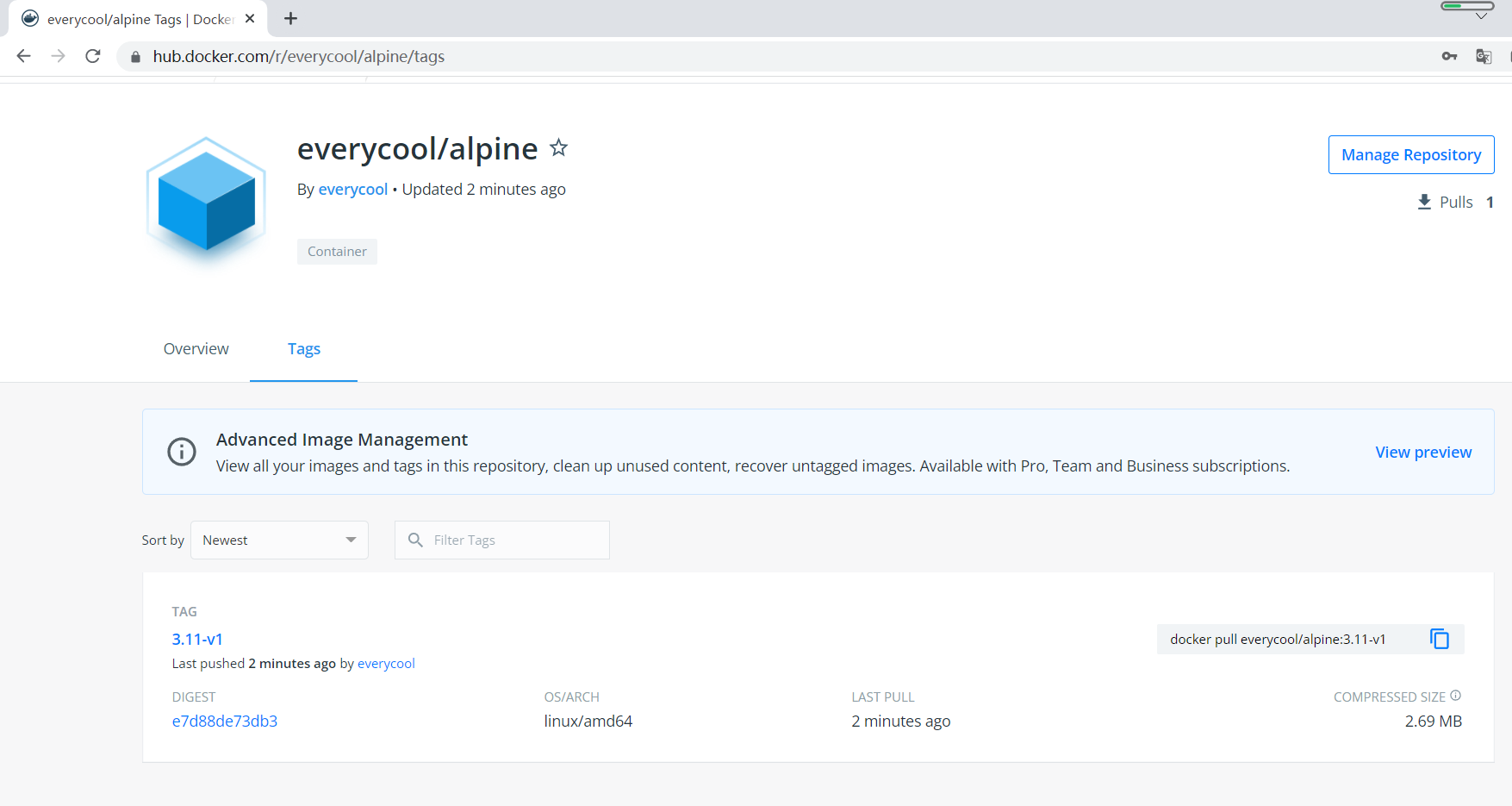
Task: Click the docker pull command text
Action: 1278,639
